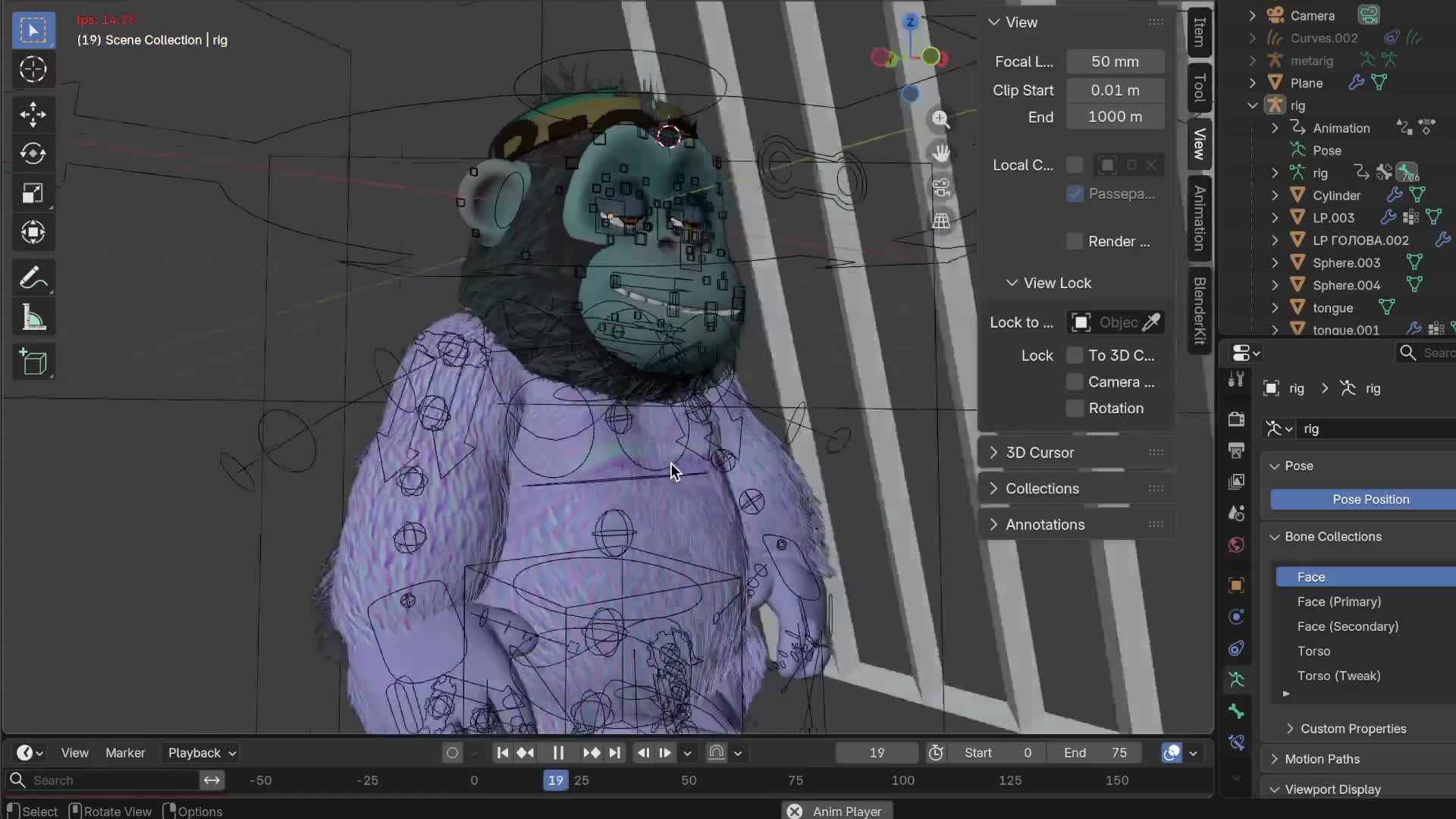Collapse the rig object in outliner
Image resolution: width=1456 pixels, height=819 pixels.
coord(1253,105)
